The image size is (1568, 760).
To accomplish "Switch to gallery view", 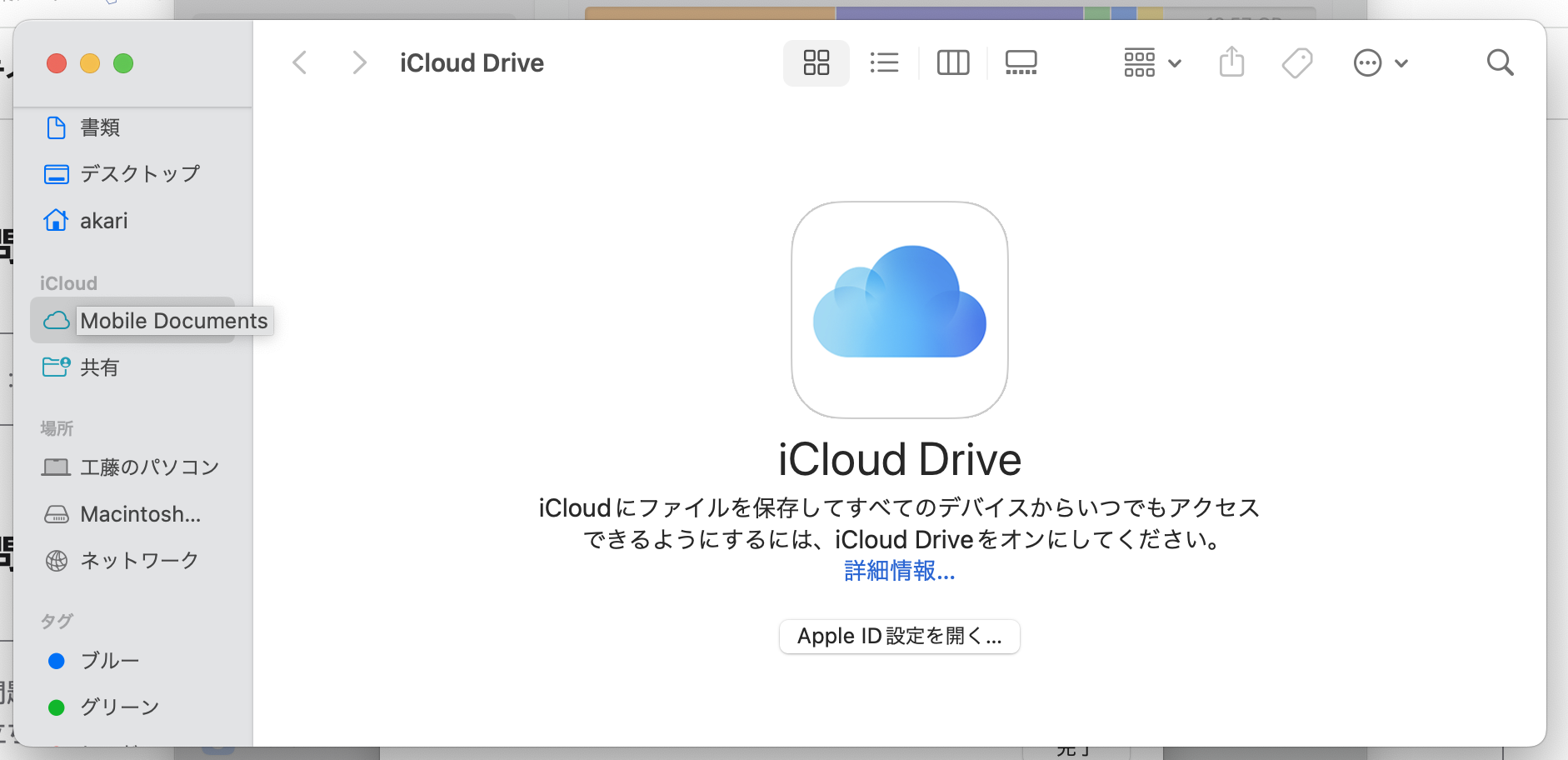I will [1021, 62].
